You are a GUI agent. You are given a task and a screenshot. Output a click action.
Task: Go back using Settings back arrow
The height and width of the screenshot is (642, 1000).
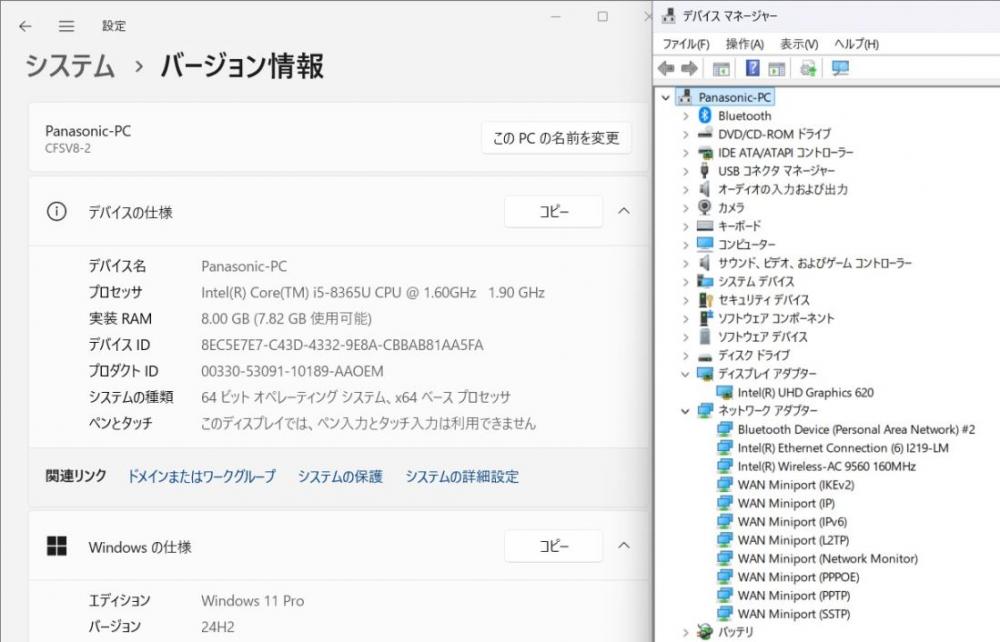point(25,26)
